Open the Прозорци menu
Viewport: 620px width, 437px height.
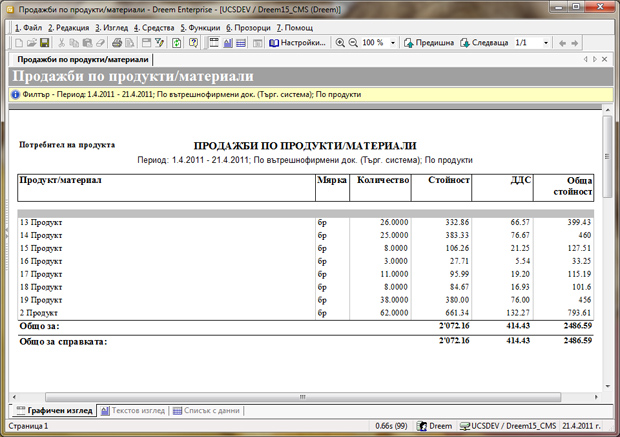click(x=248, y=28)
